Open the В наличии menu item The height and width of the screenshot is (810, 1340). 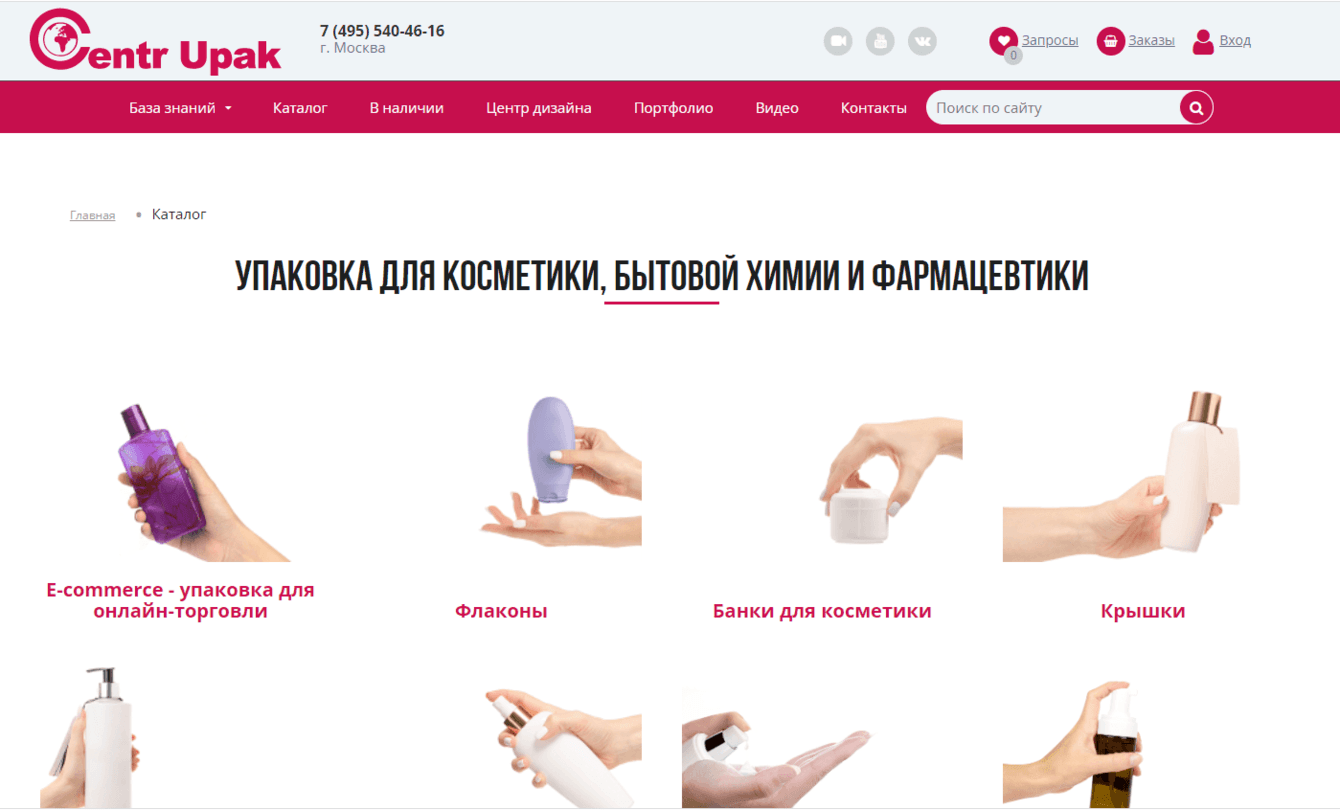pyautogui.click(x=406, y=107)
